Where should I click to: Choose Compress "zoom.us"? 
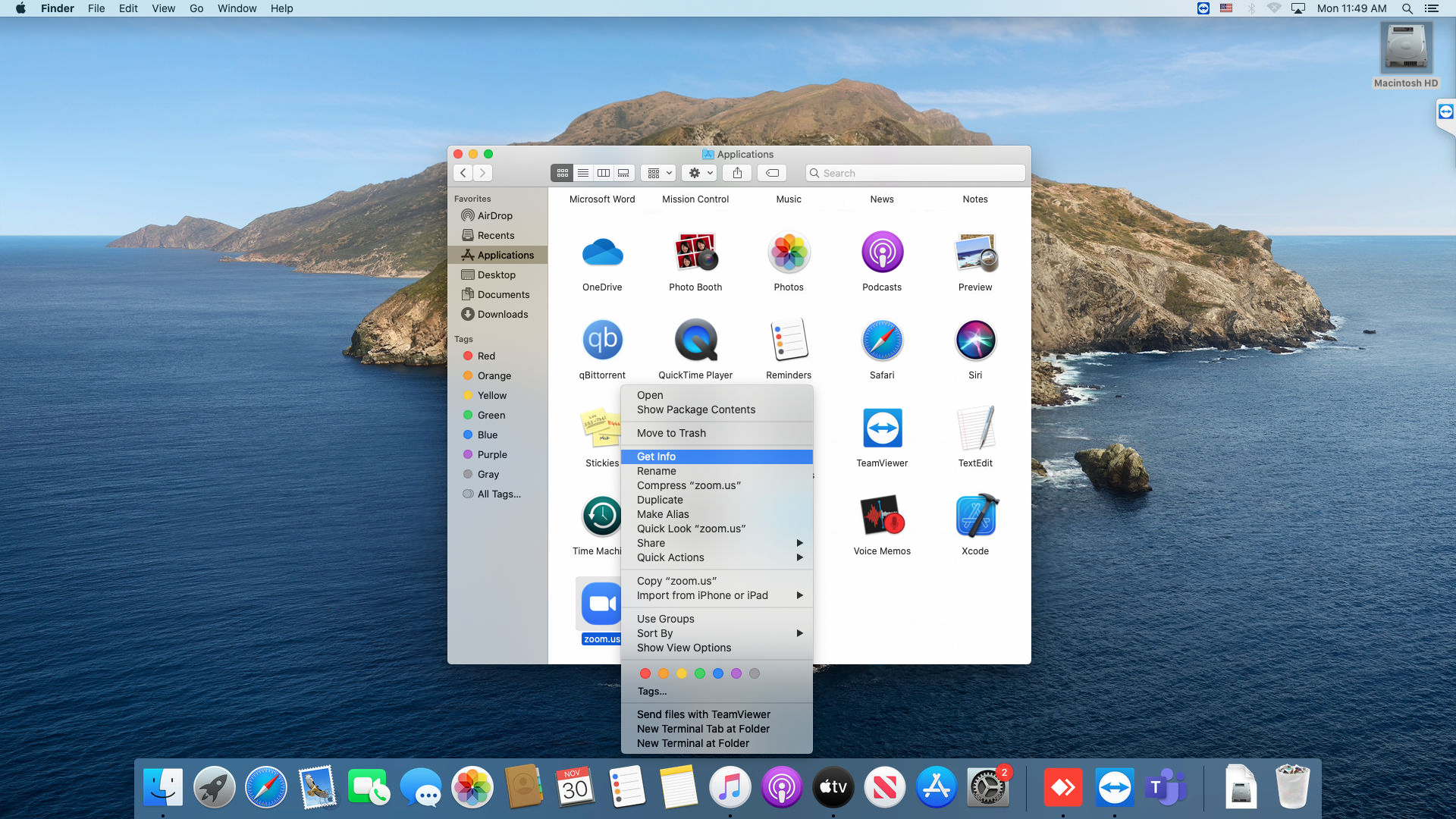click(x=717, y=485)
